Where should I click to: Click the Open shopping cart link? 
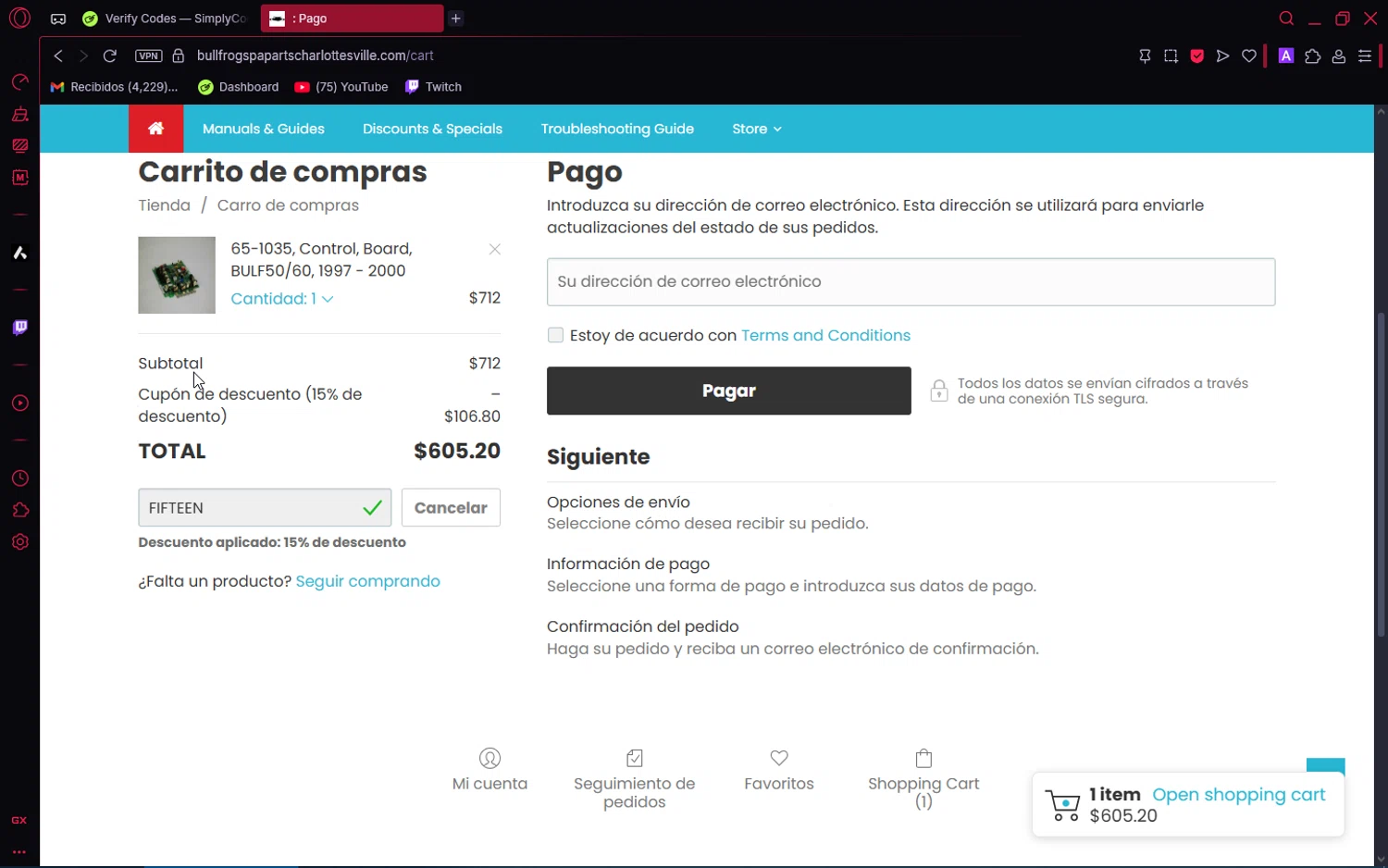pyautogui.click(x=1238, y=795)
